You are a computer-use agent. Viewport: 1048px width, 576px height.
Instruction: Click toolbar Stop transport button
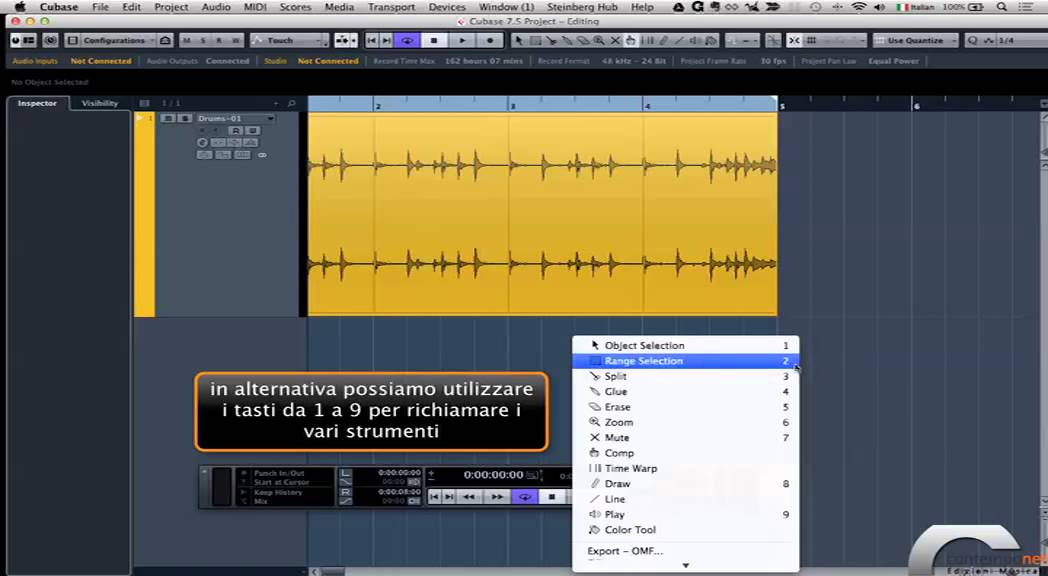pyautogui.click(x=434, y=40)
